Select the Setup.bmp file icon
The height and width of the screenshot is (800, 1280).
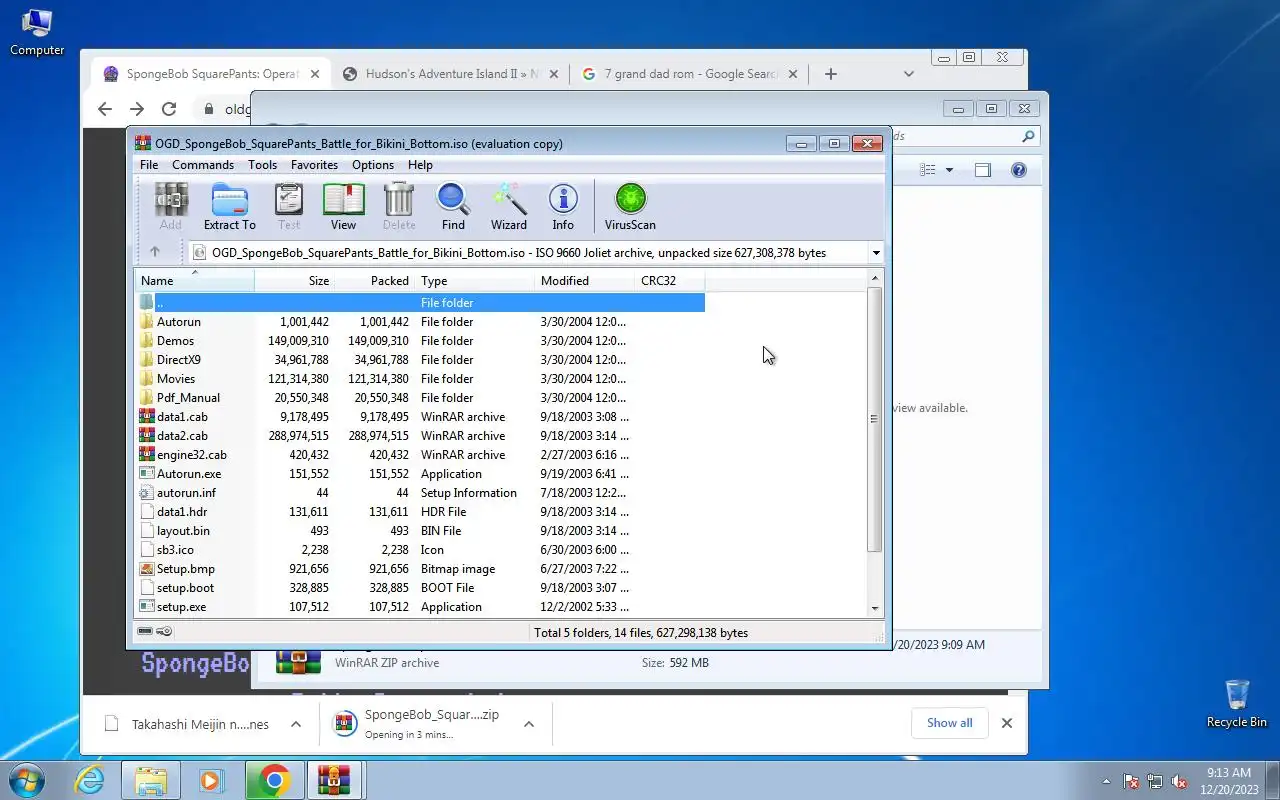147,569
